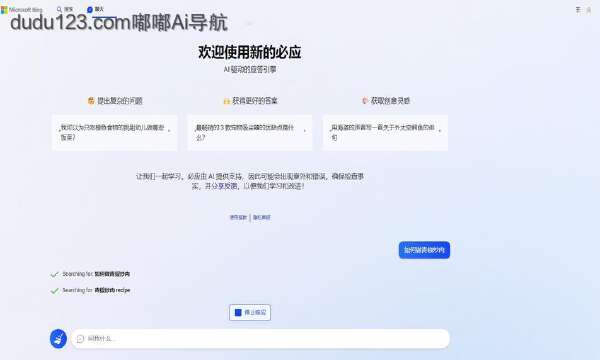The image size is (600, 360).
Task: Click the Microsoft Bing logo
Action: click(x=22, y=10)
